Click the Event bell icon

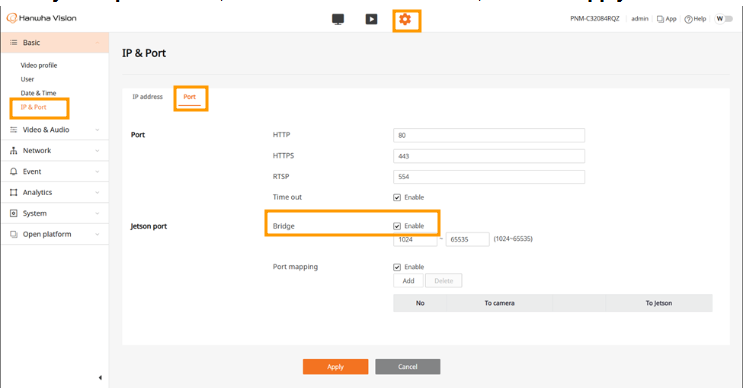coord(14,171)
